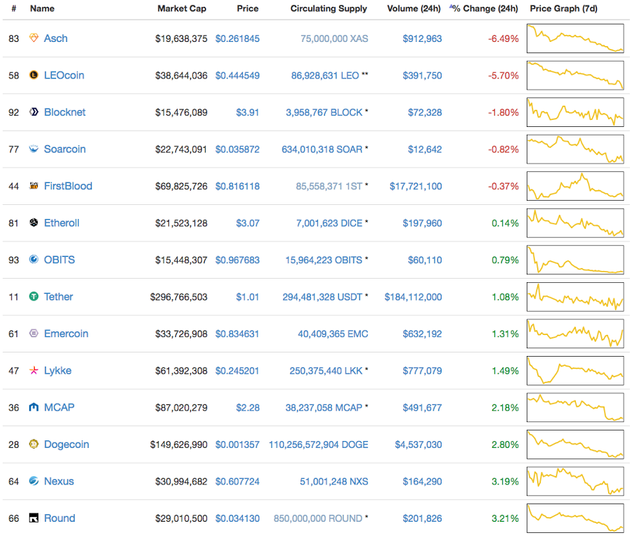Click Blocknet price $3.91

(247, 112)
